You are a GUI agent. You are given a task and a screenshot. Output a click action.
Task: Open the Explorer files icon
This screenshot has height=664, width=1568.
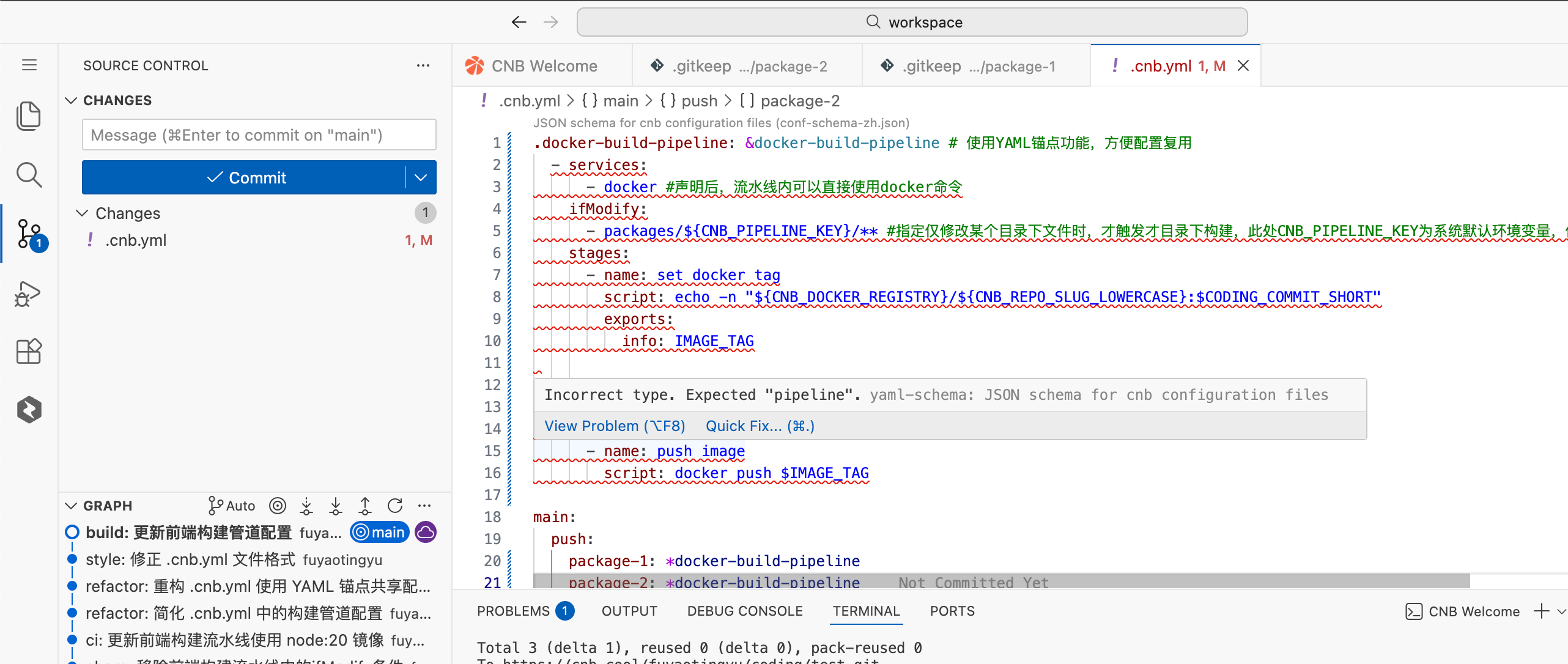pos(28,116)
